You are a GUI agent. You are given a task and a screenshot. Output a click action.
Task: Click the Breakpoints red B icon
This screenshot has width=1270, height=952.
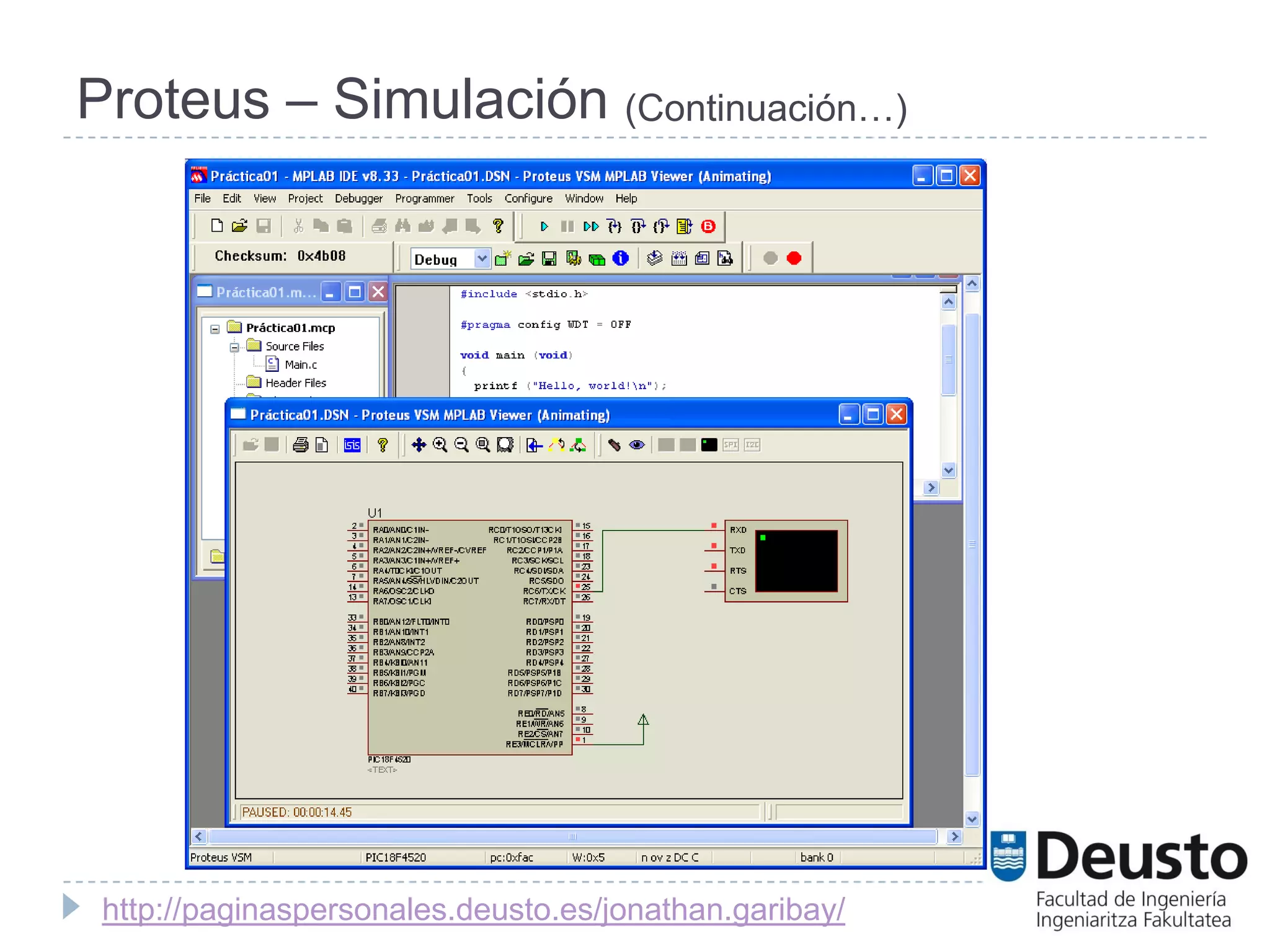click(x=708, y=227)
